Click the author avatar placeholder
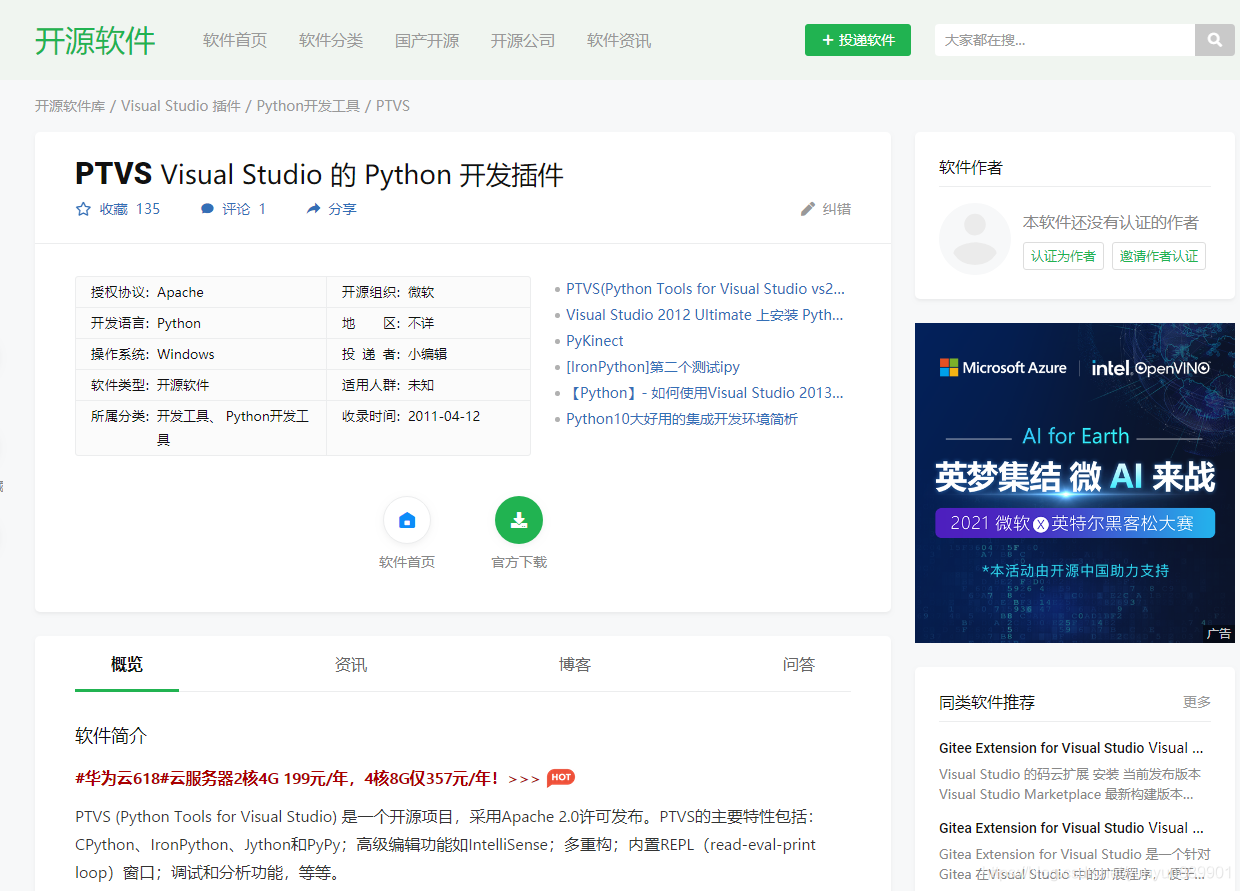The width and height of the screenshot is (1240, 891). click(x=975, y=239)
